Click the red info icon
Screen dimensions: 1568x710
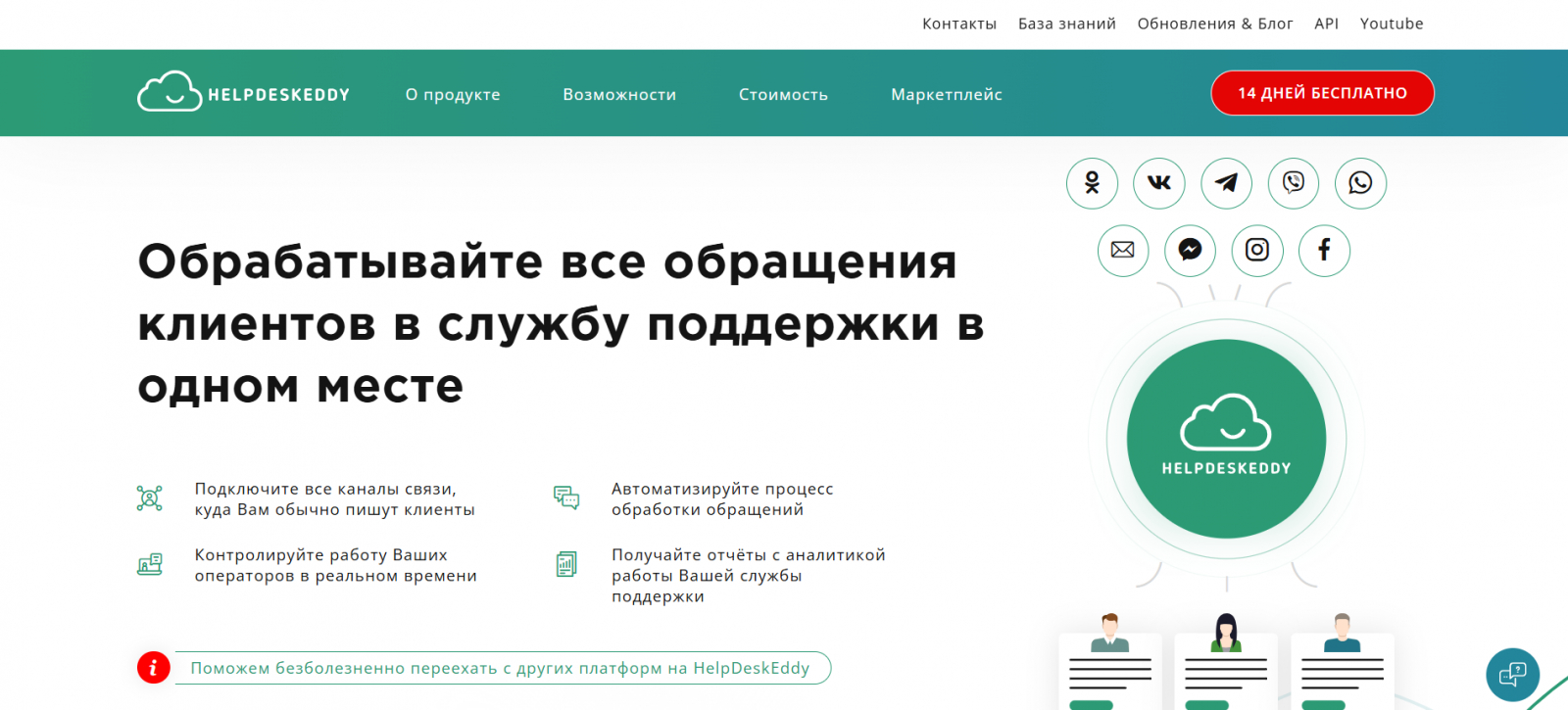tap(153, 668)
